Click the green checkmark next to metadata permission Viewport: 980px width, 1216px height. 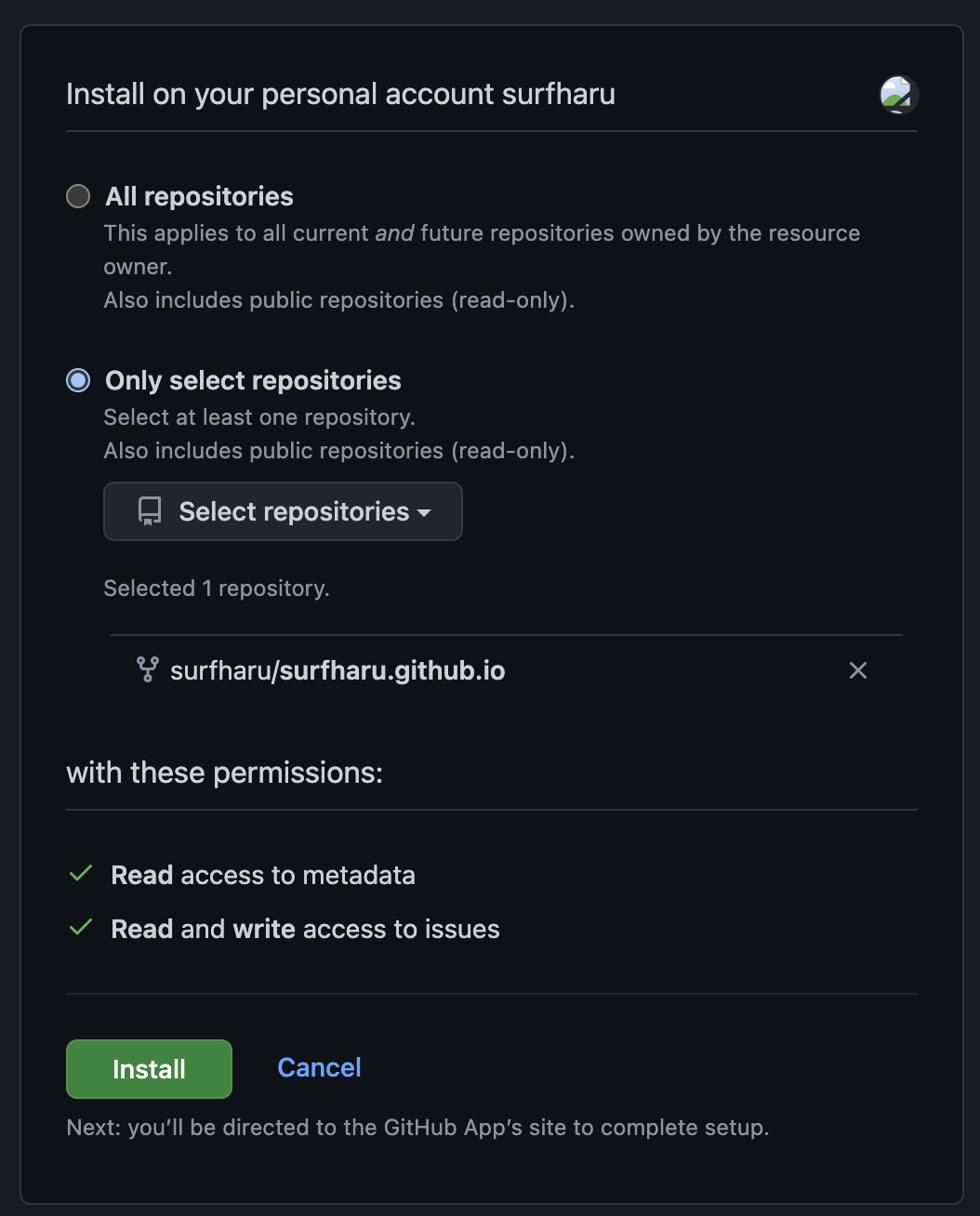click(82, 874)
